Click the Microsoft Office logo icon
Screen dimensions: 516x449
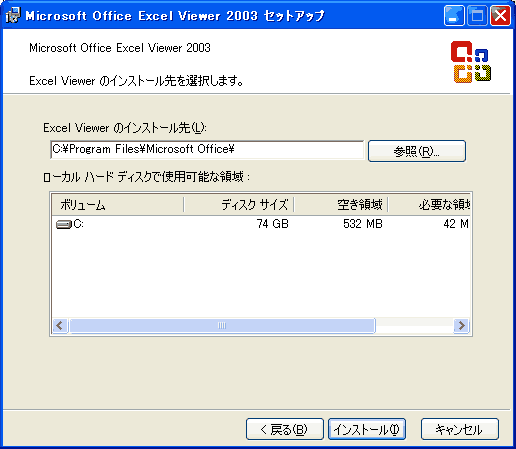[471, 62]
